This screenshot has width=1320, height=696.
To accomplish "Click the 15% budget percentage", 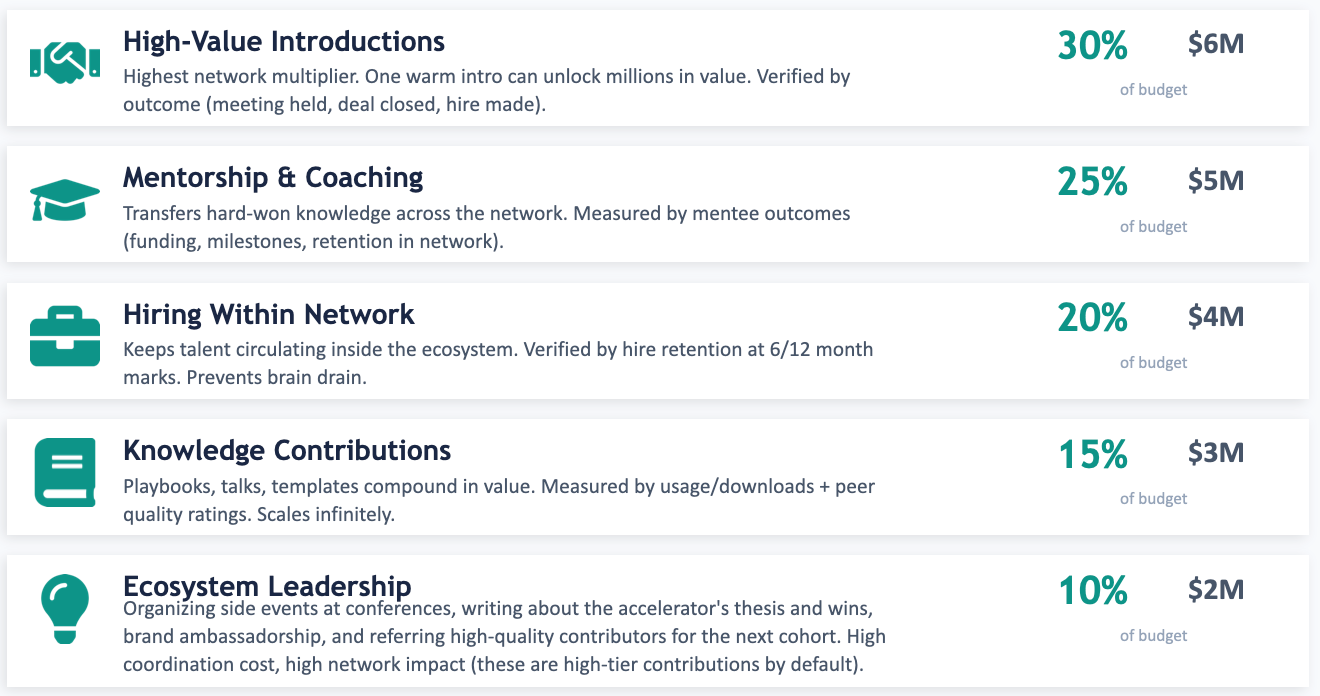I will pos(1092,454).
